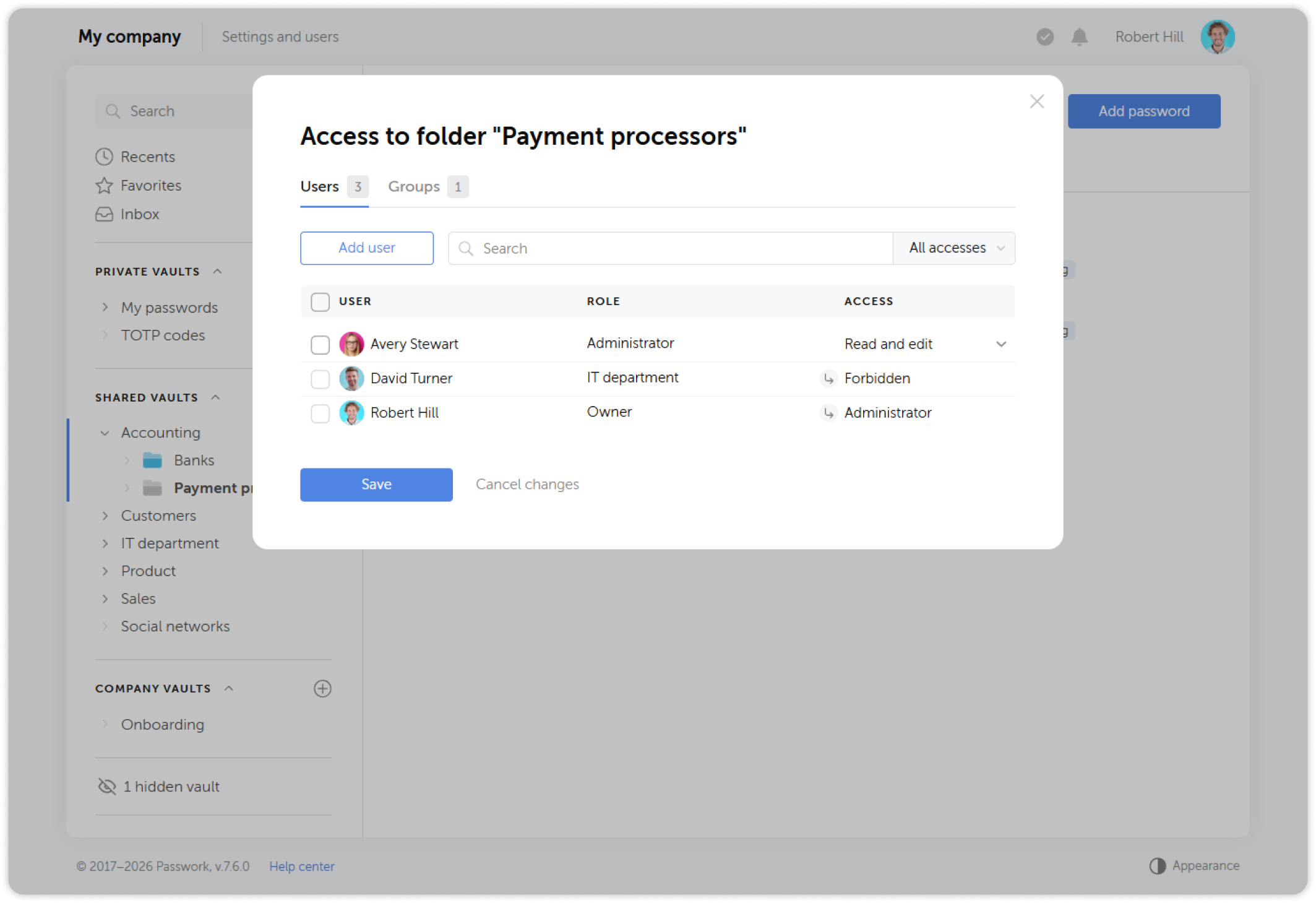Collapse the Accounting vault tree
This screenshot has width=1316, height=903.
point(105,433)
